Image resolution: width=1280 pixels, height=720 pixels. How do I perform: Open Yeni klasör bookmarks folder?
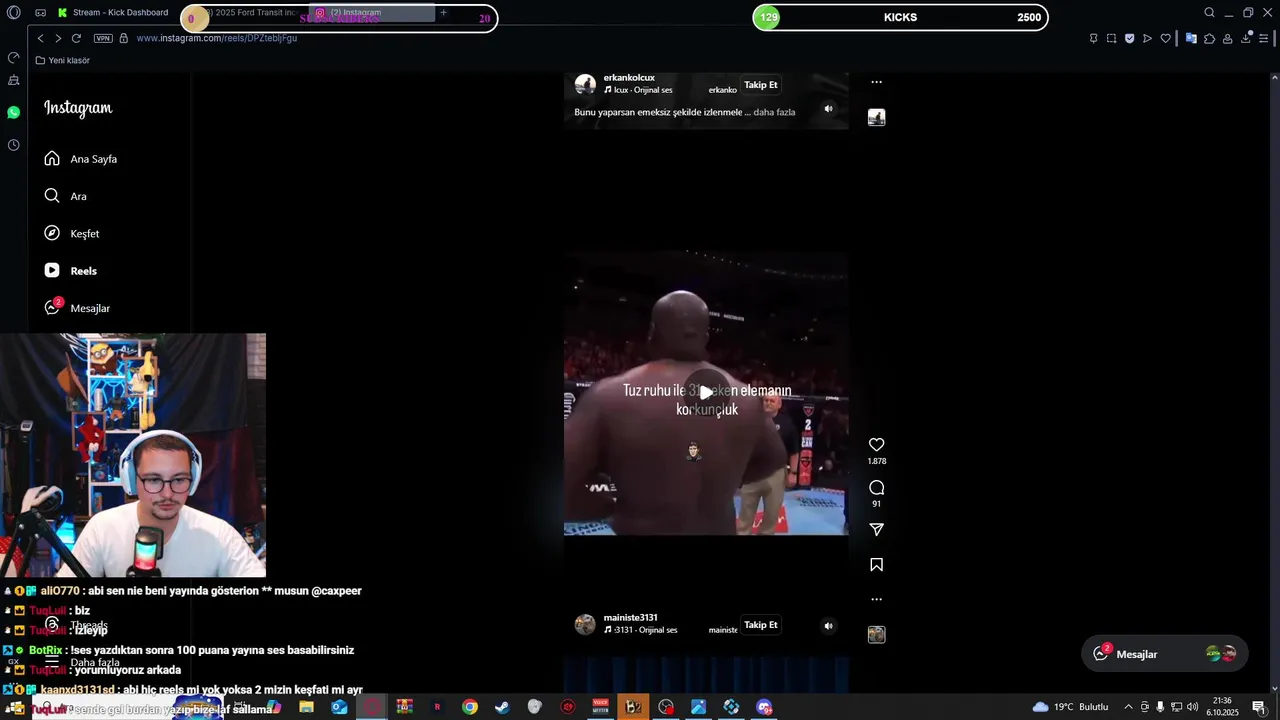pyautogui.click(x=62, y=60)
